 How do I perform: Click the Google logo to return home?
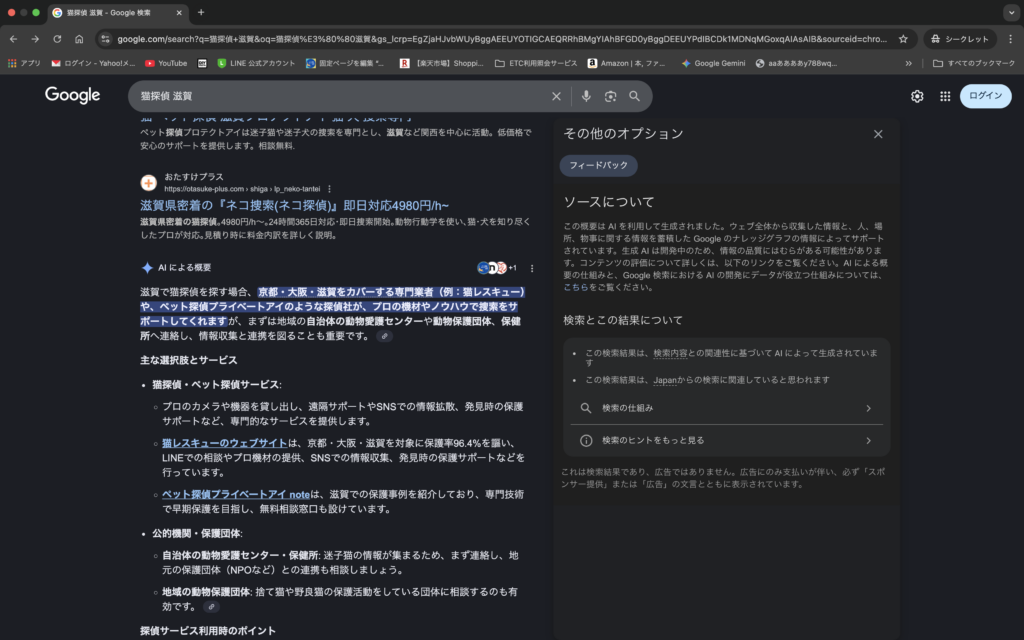[71, 94]
